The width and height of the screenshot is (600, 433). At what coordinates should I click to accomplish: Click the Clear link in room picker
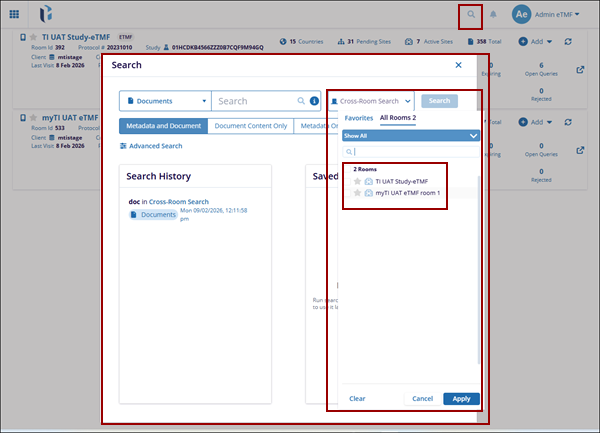357,398
